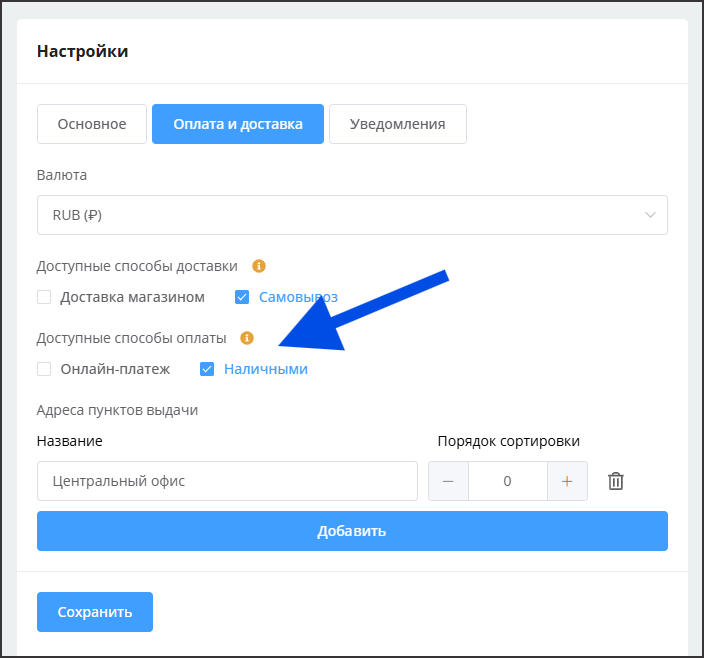Click info icon beside Доступные способы доставки
704x658 pixels.
coord(259,266)
